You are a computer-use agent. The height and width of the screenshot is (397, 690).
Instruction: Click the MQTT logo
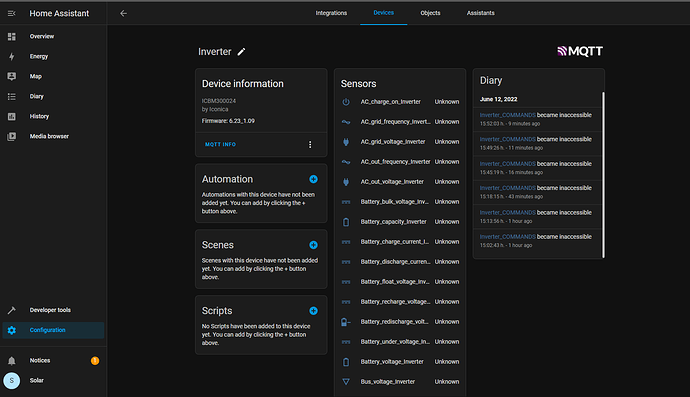tap(580, 51)
